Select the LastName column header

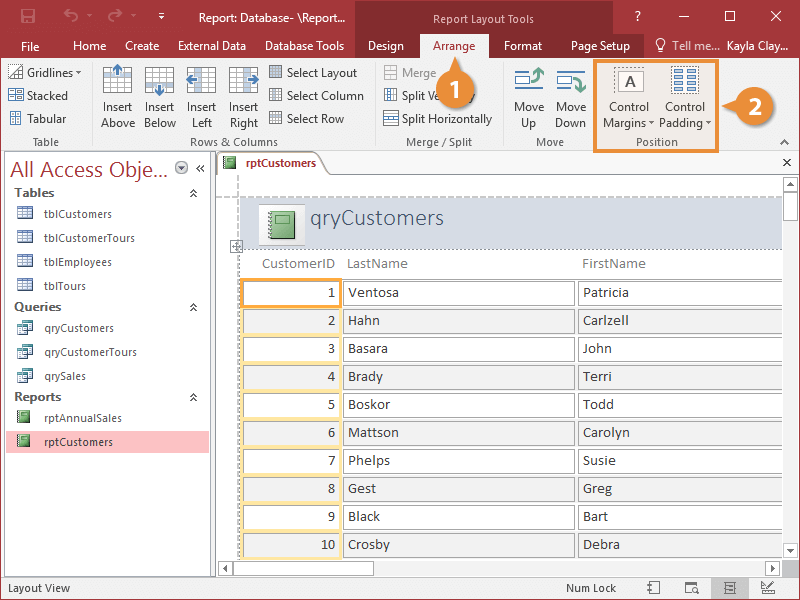point(378,264)
